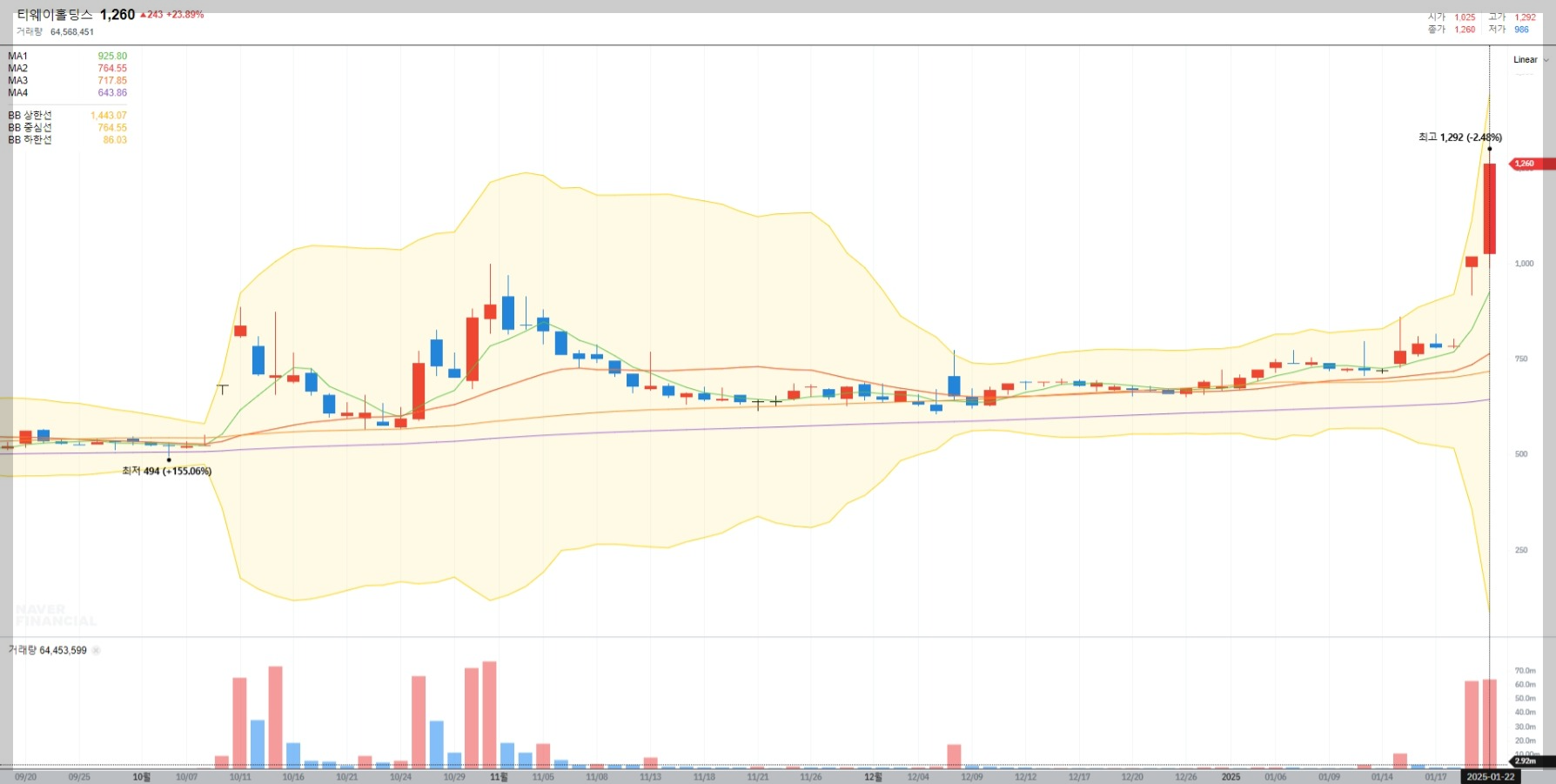
Task: Click the 12월 month axis label
Action: pos(873,777)
